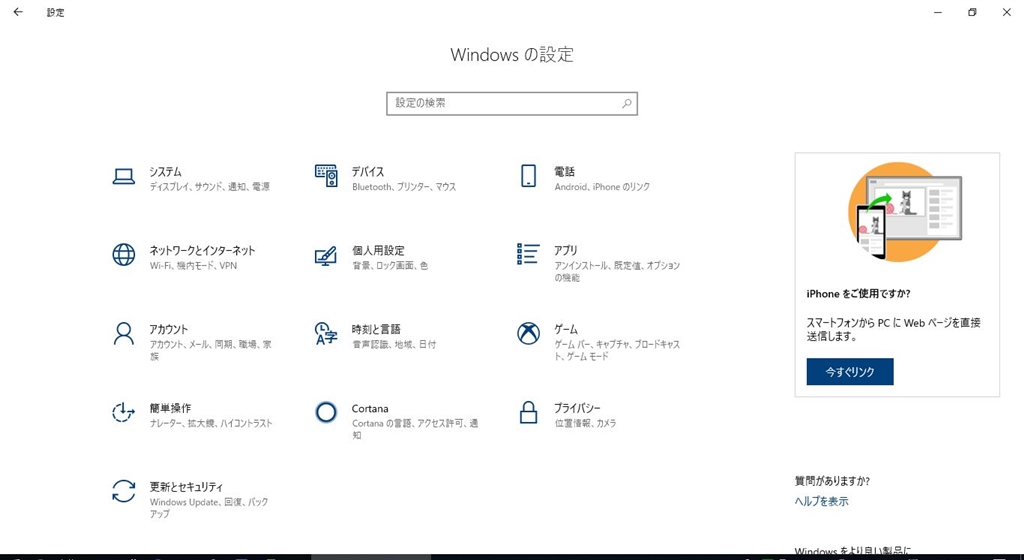Click the 位置情報、カメラ description
Screen dimensions: 1024x560
[x=585, y=423]
